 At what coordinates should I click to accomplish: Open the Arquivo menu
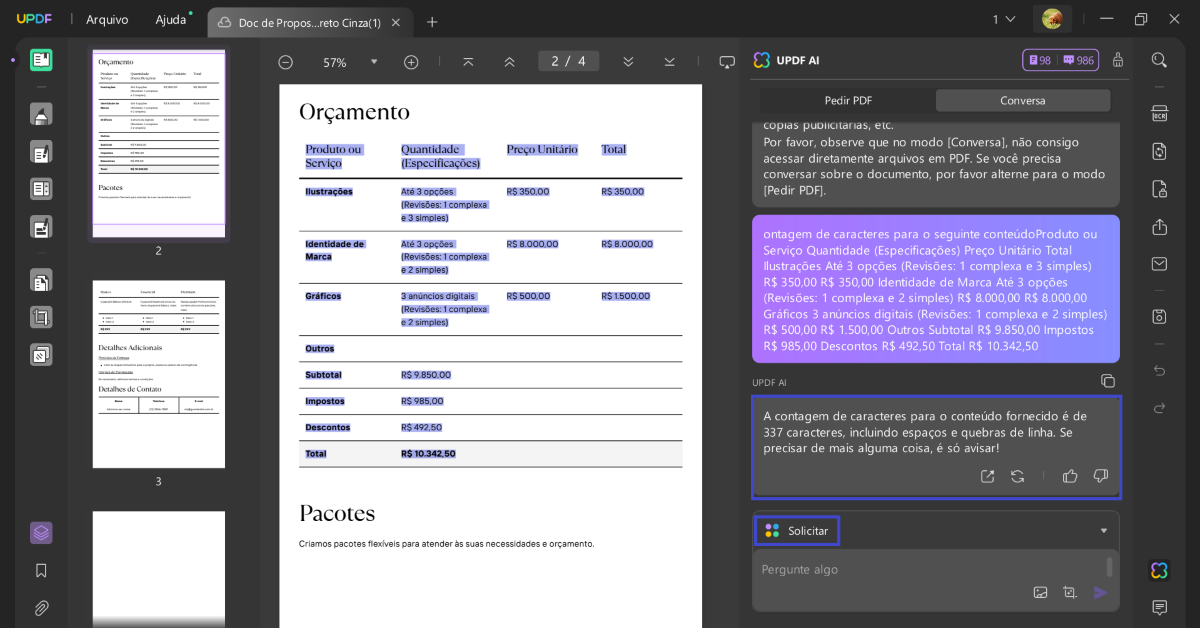point(107,19)
